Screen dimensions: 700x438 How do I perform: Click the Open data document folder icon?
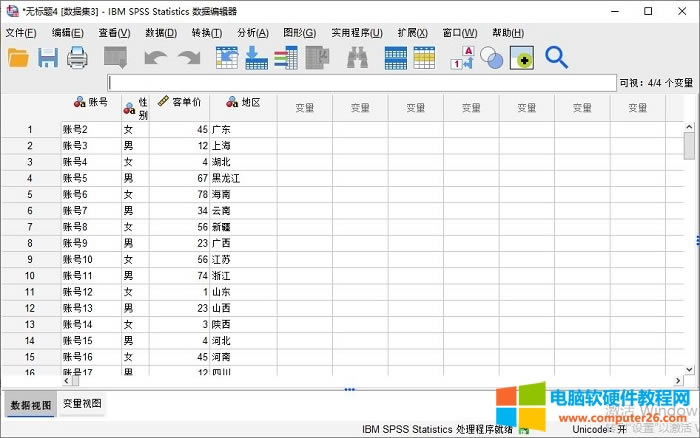[x=18, y=58]
